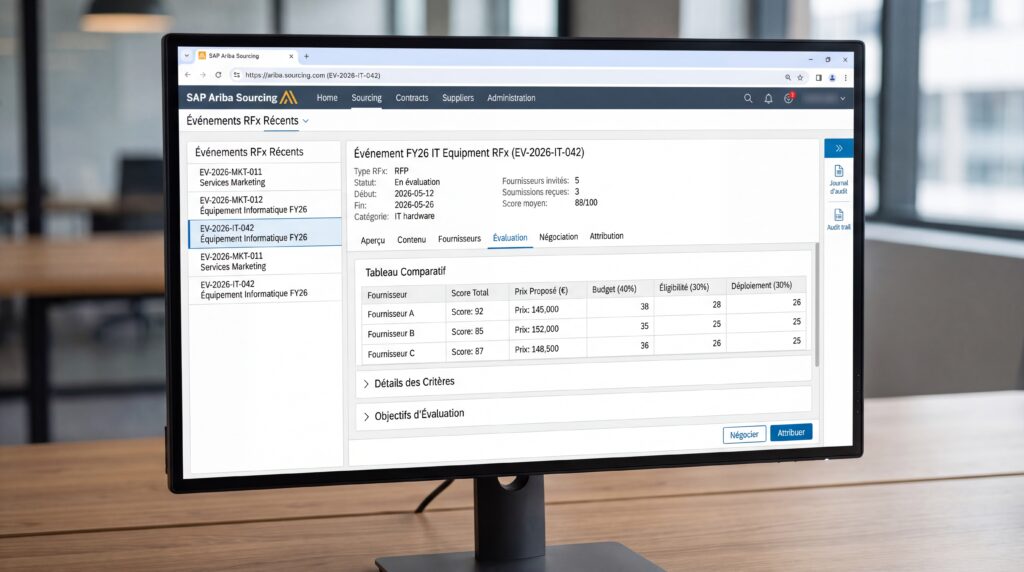Reload the page with the refresh icon
The height and width of the screenshot is (572, 1024).
click(x=218, y=75)
